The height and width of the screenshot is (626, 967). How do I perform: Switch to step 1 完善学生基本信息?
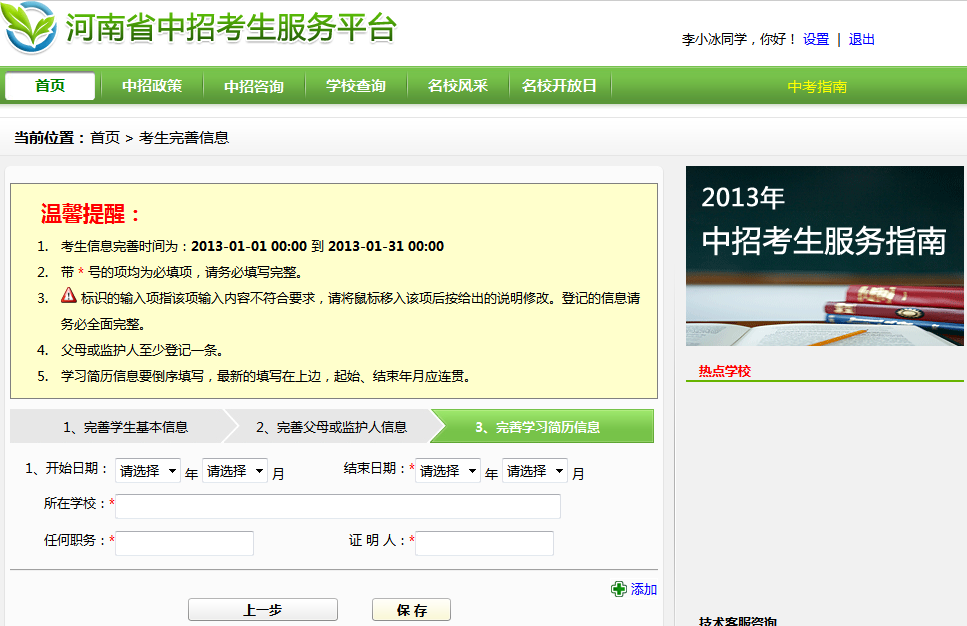tap(125, 427)
